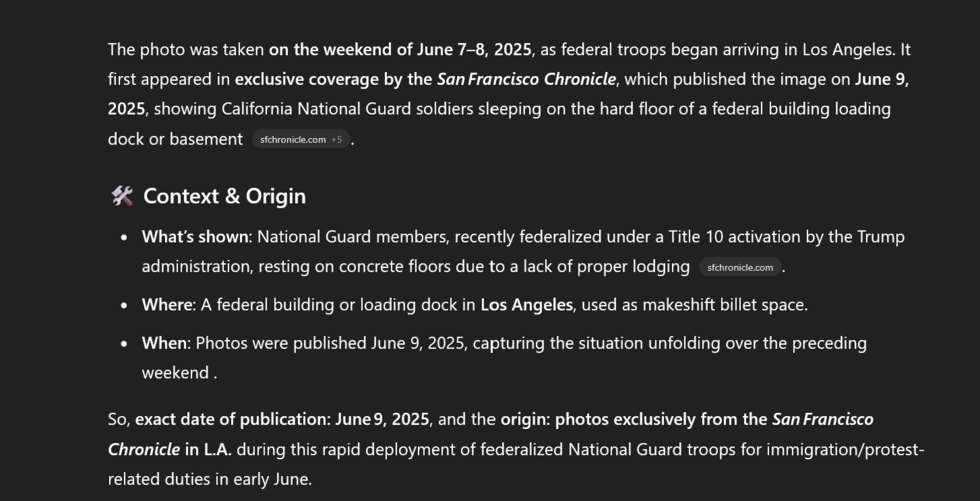Click the bold 'When' bullet label

(x=164, y=343)
